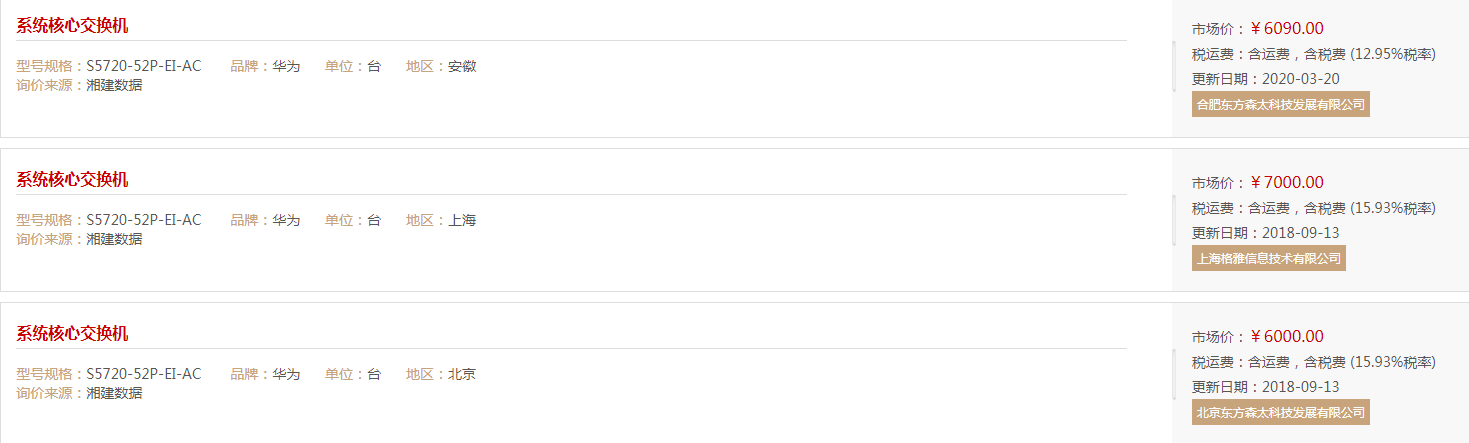Click the 北京 region value
The width and height of the screenshot is (1469, 443).
click(462, 374)
